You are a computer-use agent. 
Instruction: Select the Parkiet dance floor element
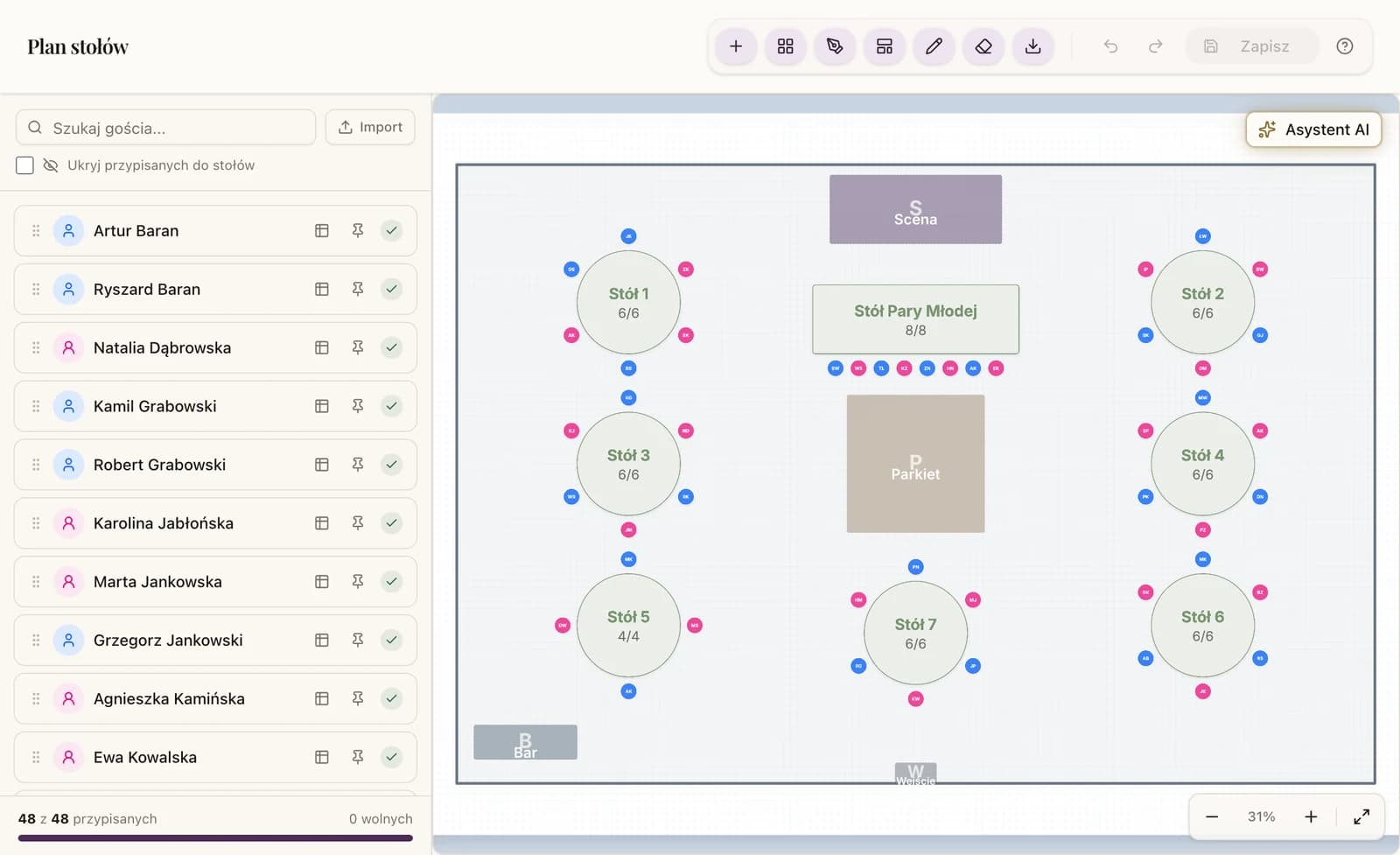915,464
